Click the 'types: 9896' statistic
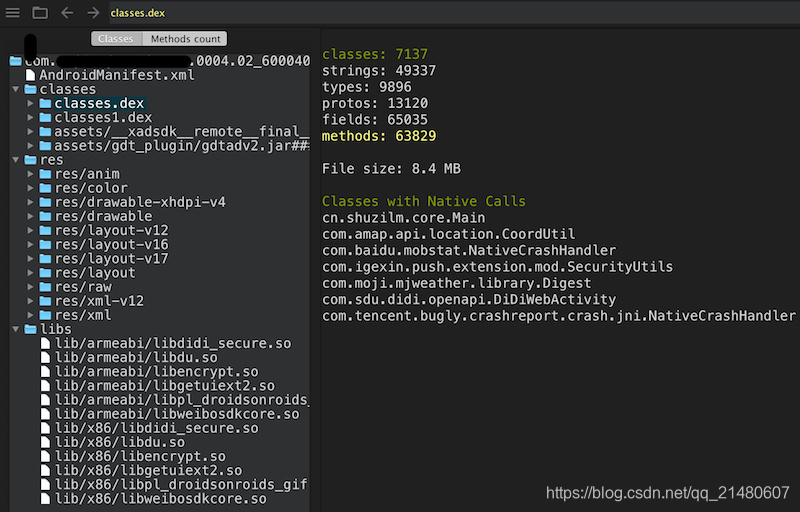Screen dimensions: 800x512 click(367, 87)
